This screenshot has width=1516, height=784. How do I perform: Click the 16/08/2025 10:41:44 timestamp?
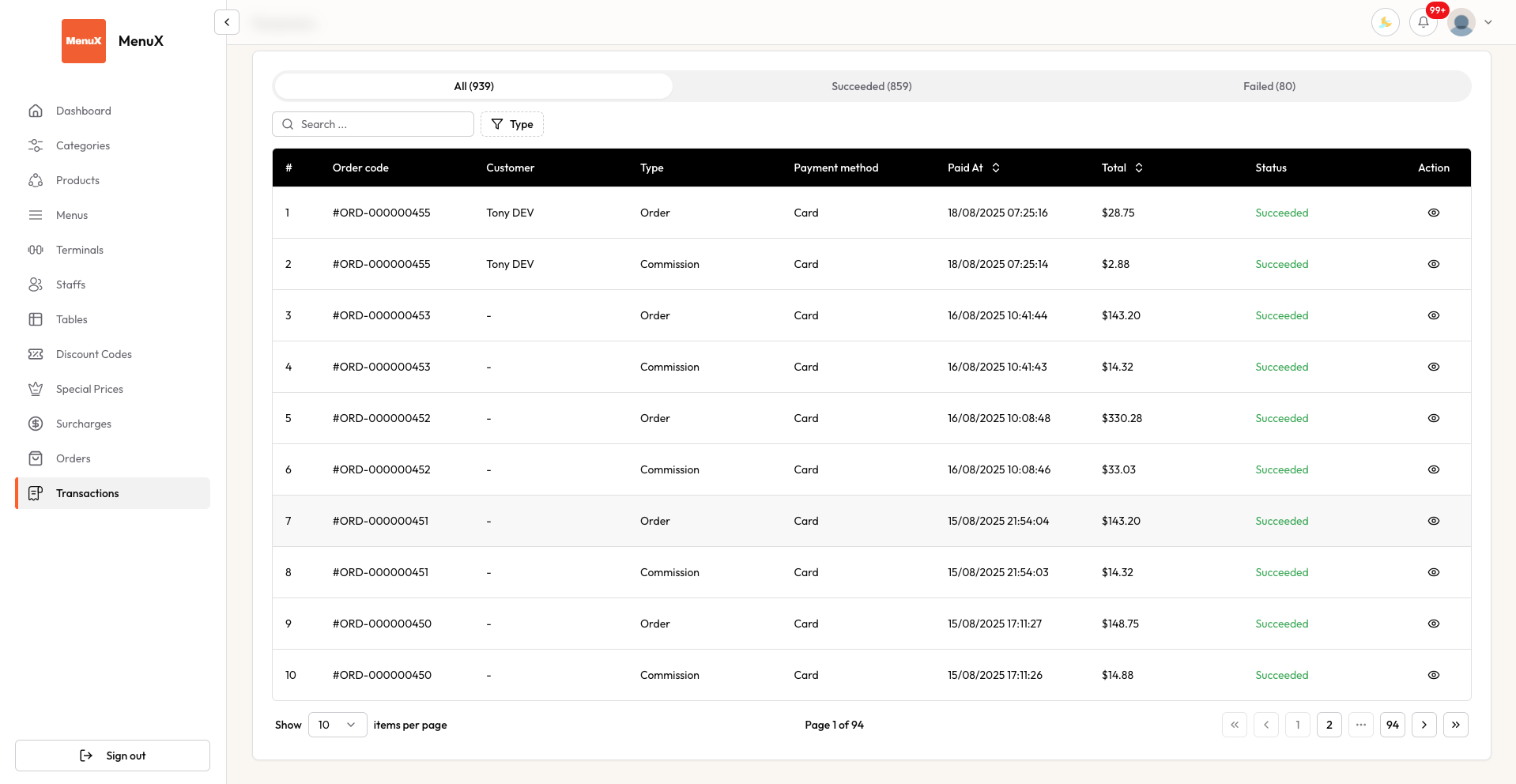(x=997, y=315)
